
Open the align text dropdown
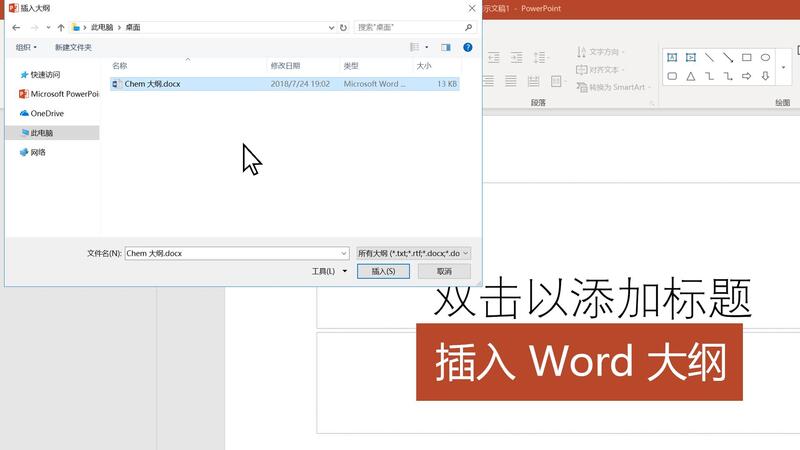[601, 69]
